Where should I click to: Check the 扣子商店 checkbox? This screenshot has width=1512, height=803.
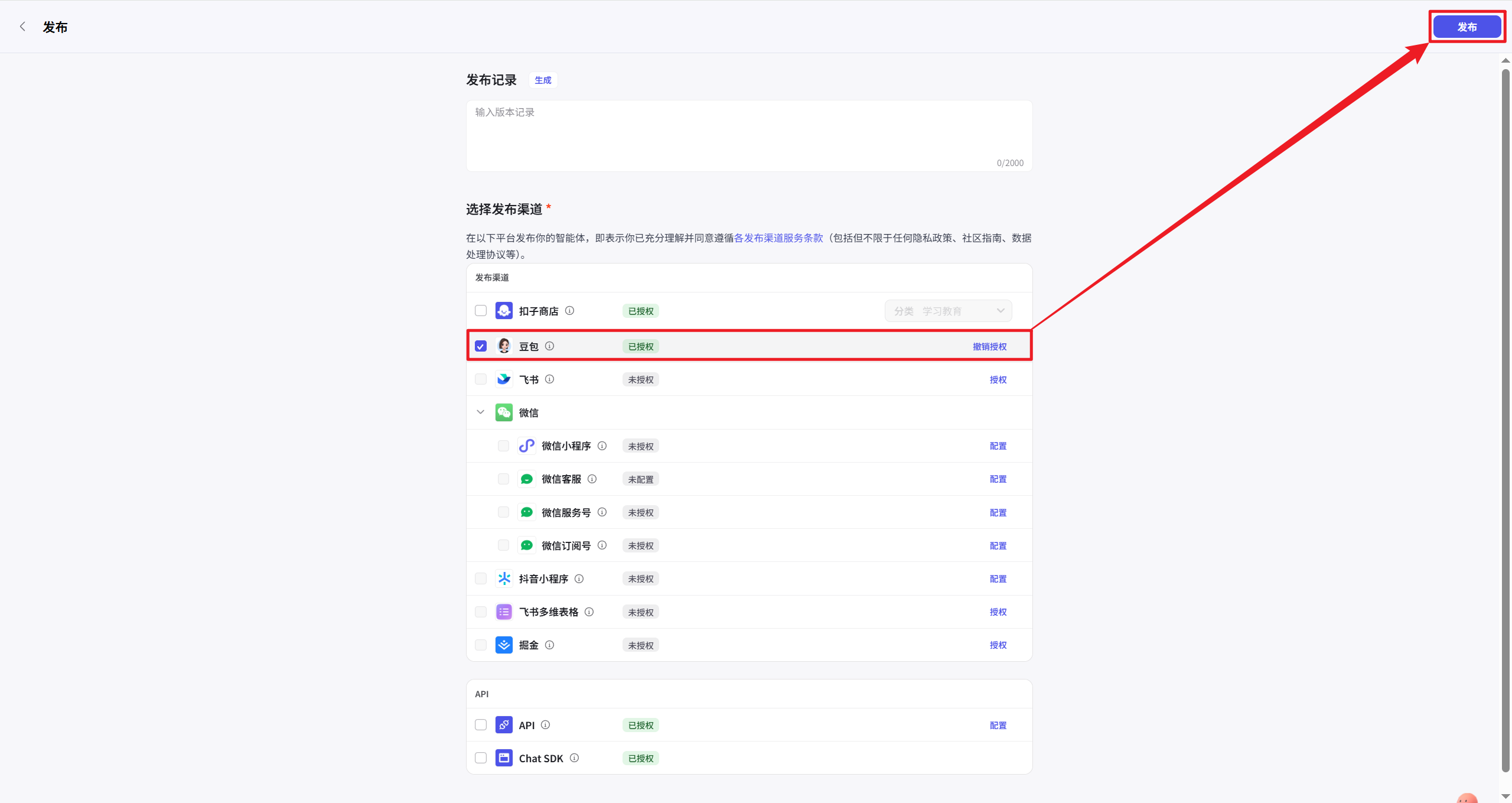481,310
